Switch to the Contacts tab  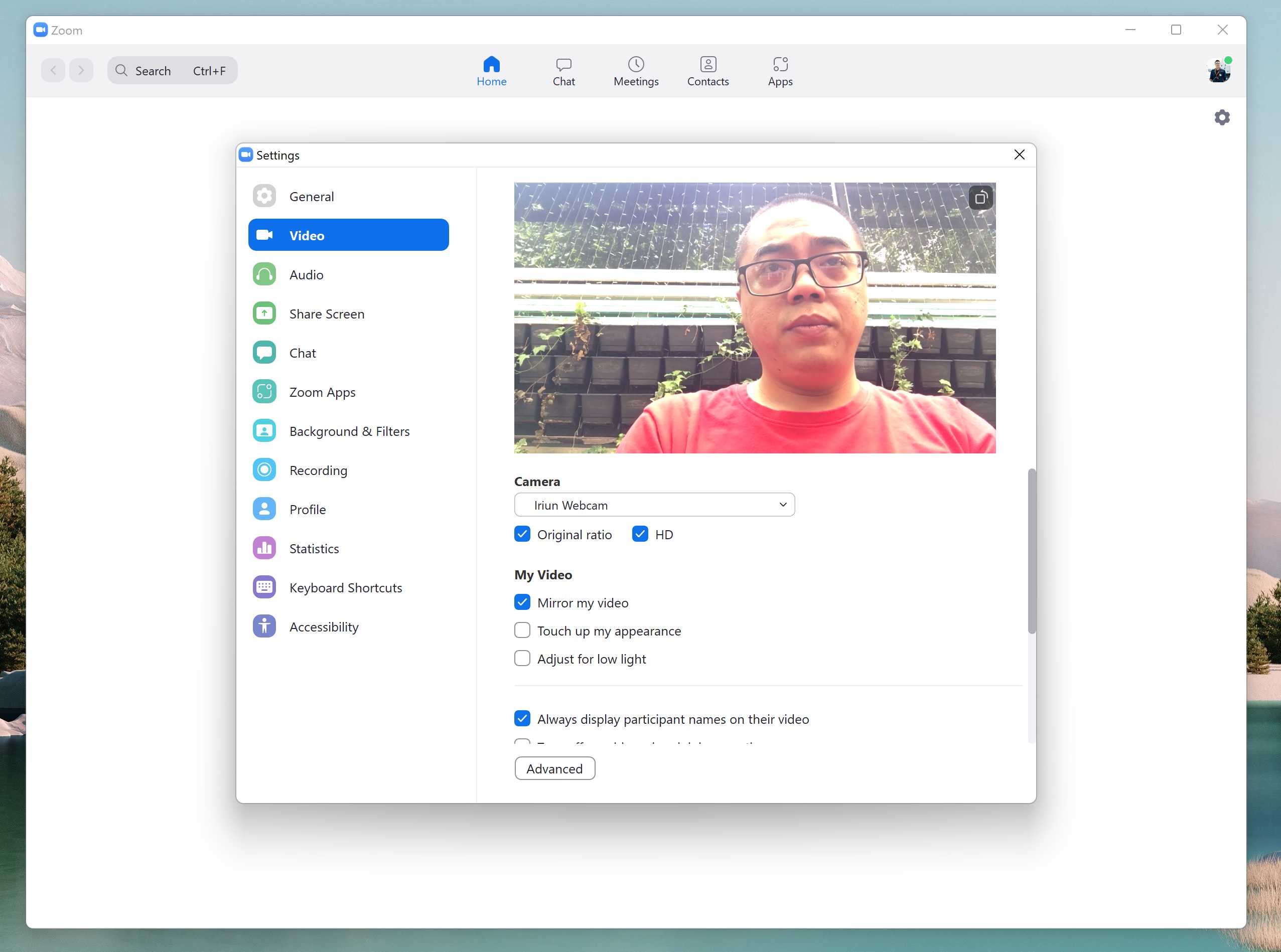(x=708, y=71)
